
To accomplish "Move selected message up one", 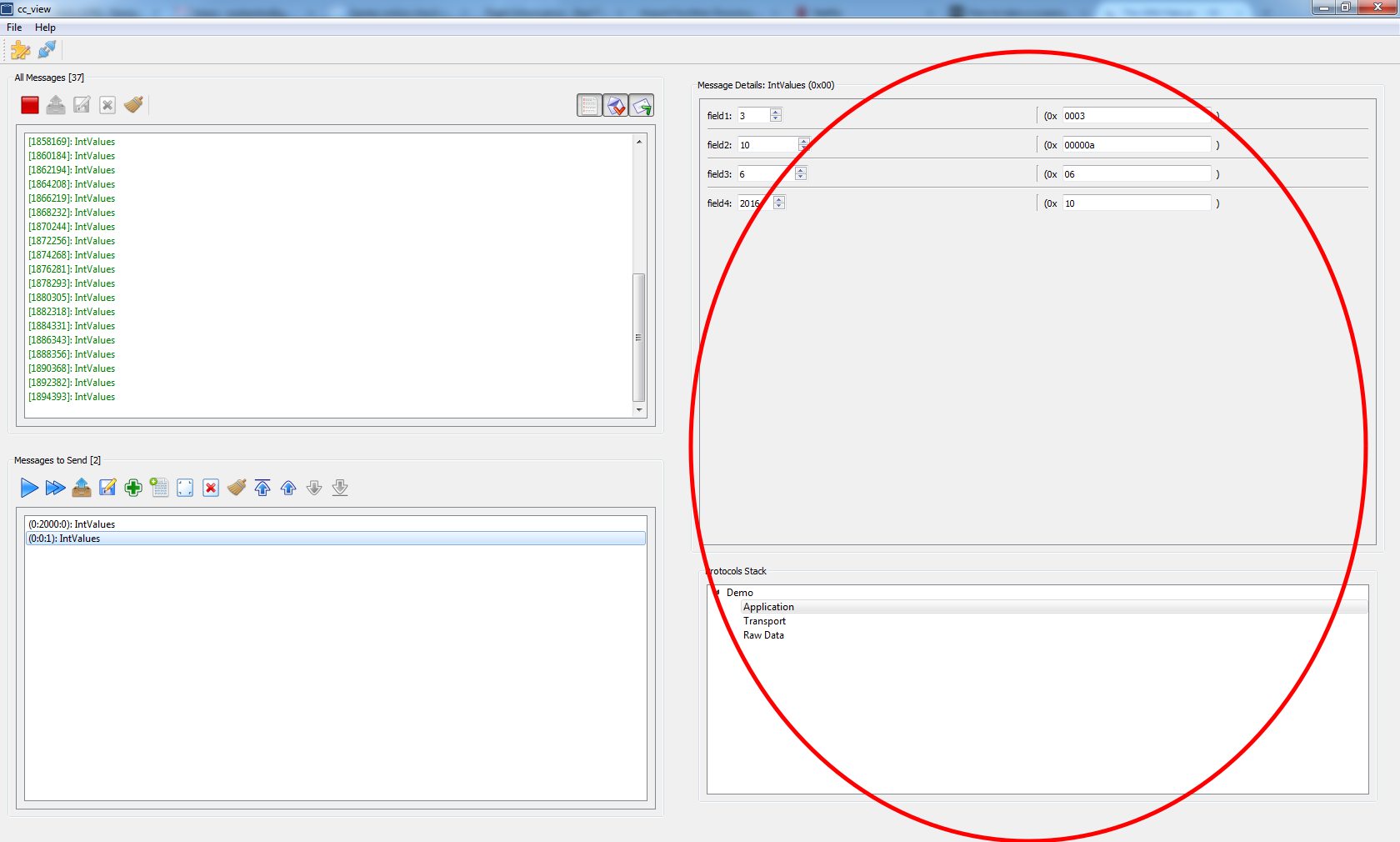I will point(288,488).
